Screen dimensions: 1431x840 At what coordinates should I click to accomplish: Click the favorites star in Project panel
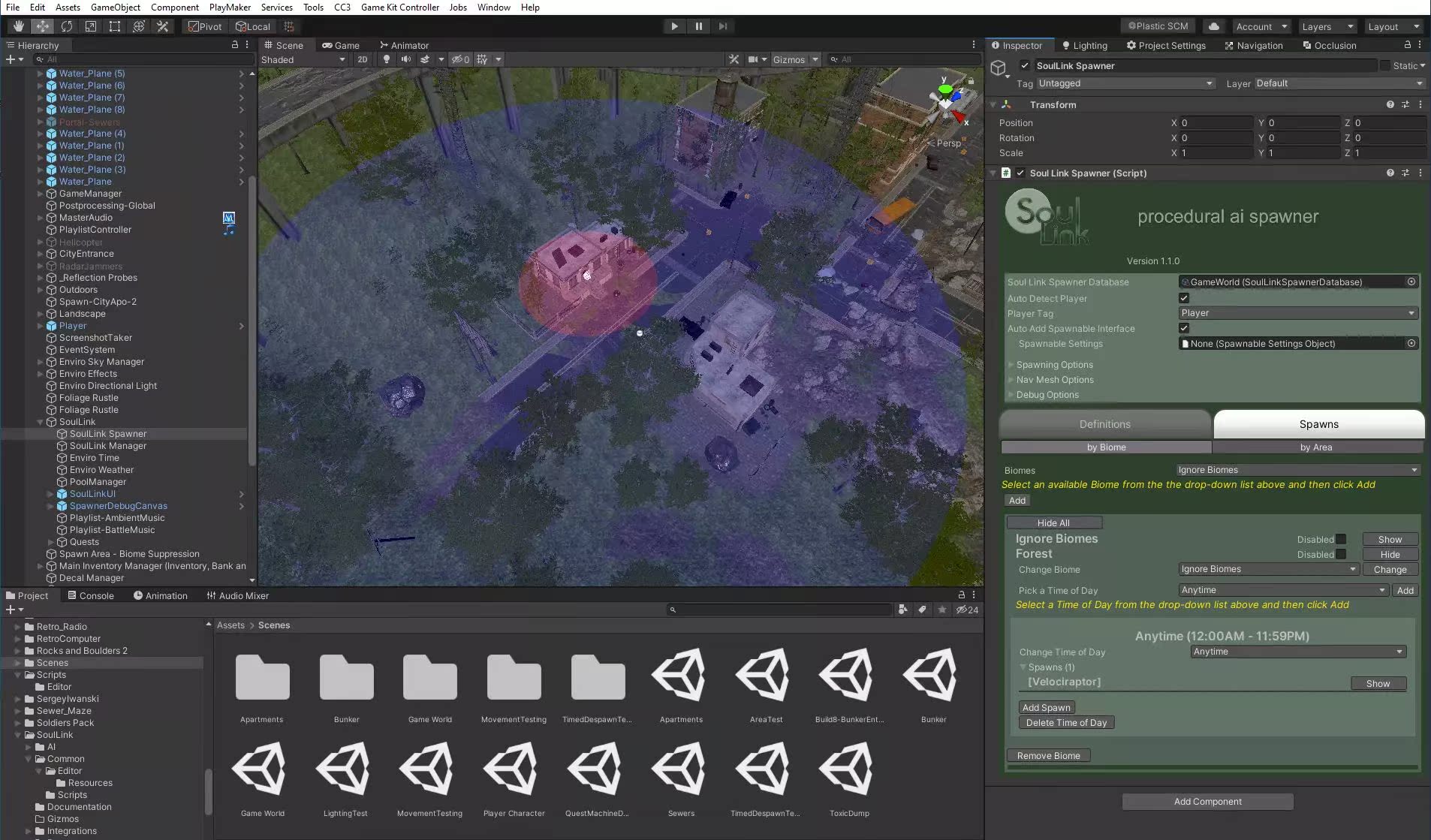coord(942,610)
